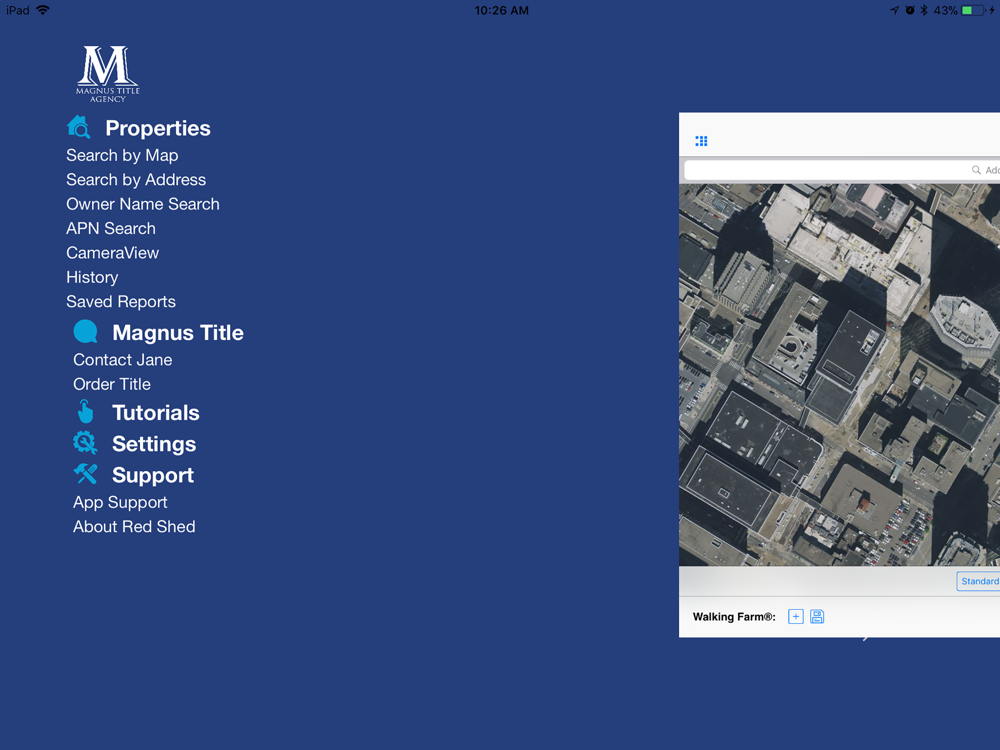Screen dimensions: 1000x750
Task: Click the Properties house search icon
Action: (78, 127)
